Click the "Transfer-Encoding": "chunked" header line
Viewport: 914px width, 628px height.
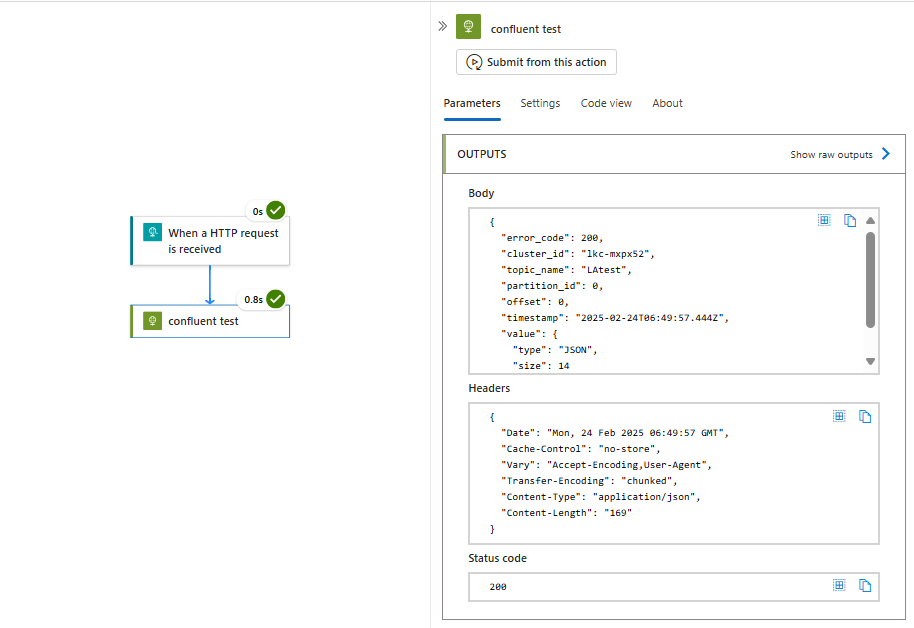pyautogui.click(x=589, y=481)
